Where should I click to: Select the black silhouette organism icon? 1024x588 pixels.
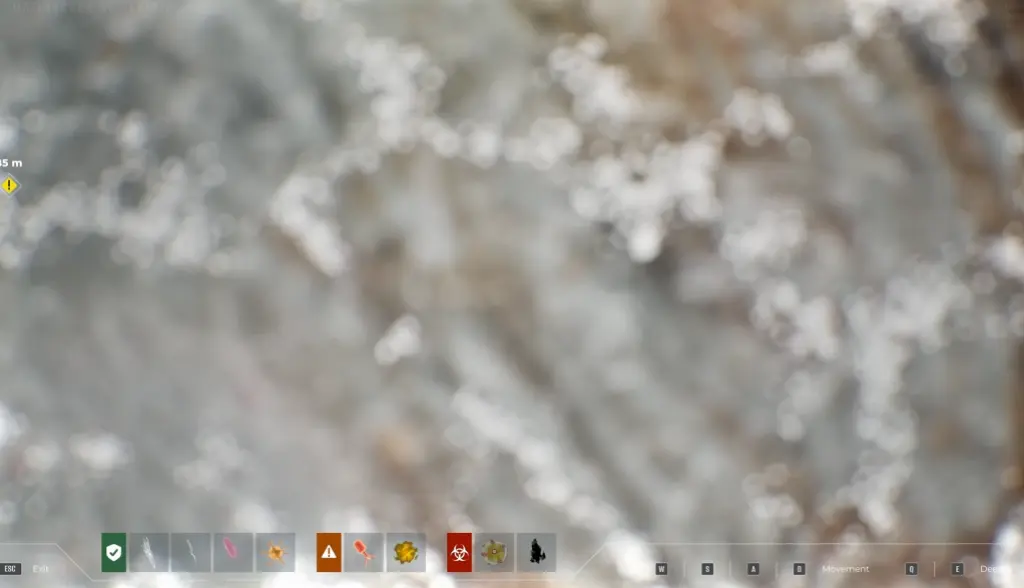pos(536,553)
